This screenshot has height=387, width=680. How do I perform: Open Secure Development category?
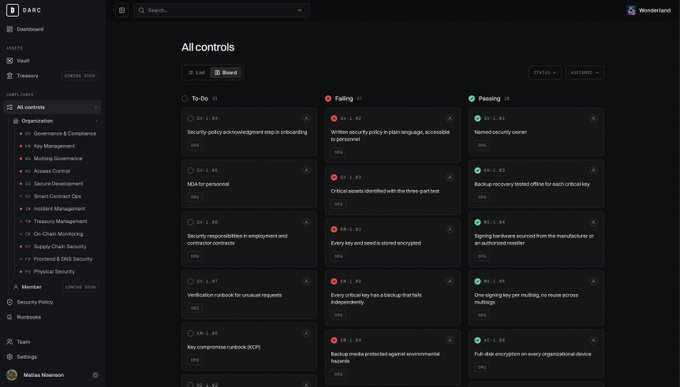(58, 184)
